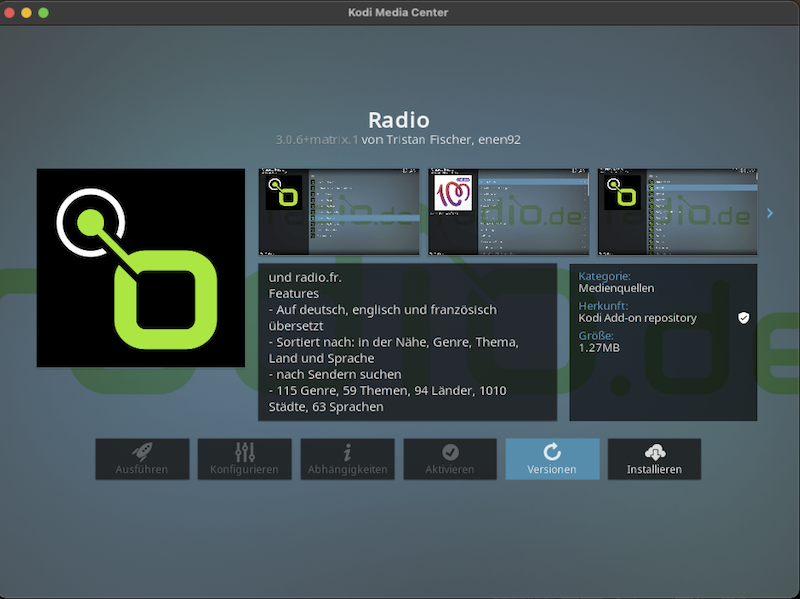
Task: Click the "1.27MB" size value
Action: tap(599, 347)
